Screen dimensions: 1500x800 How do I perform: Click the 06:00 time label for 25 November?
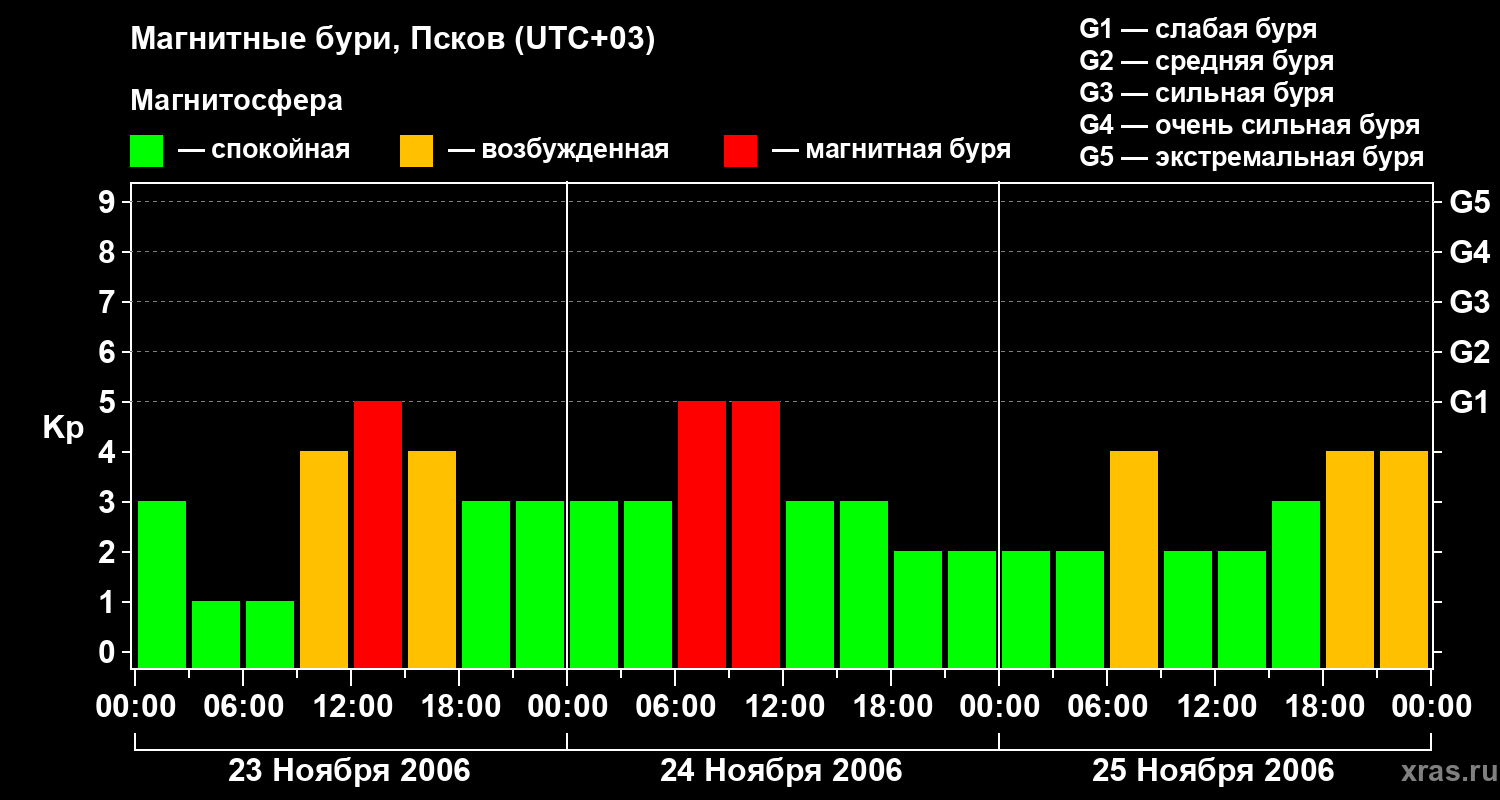[1107, 707]
